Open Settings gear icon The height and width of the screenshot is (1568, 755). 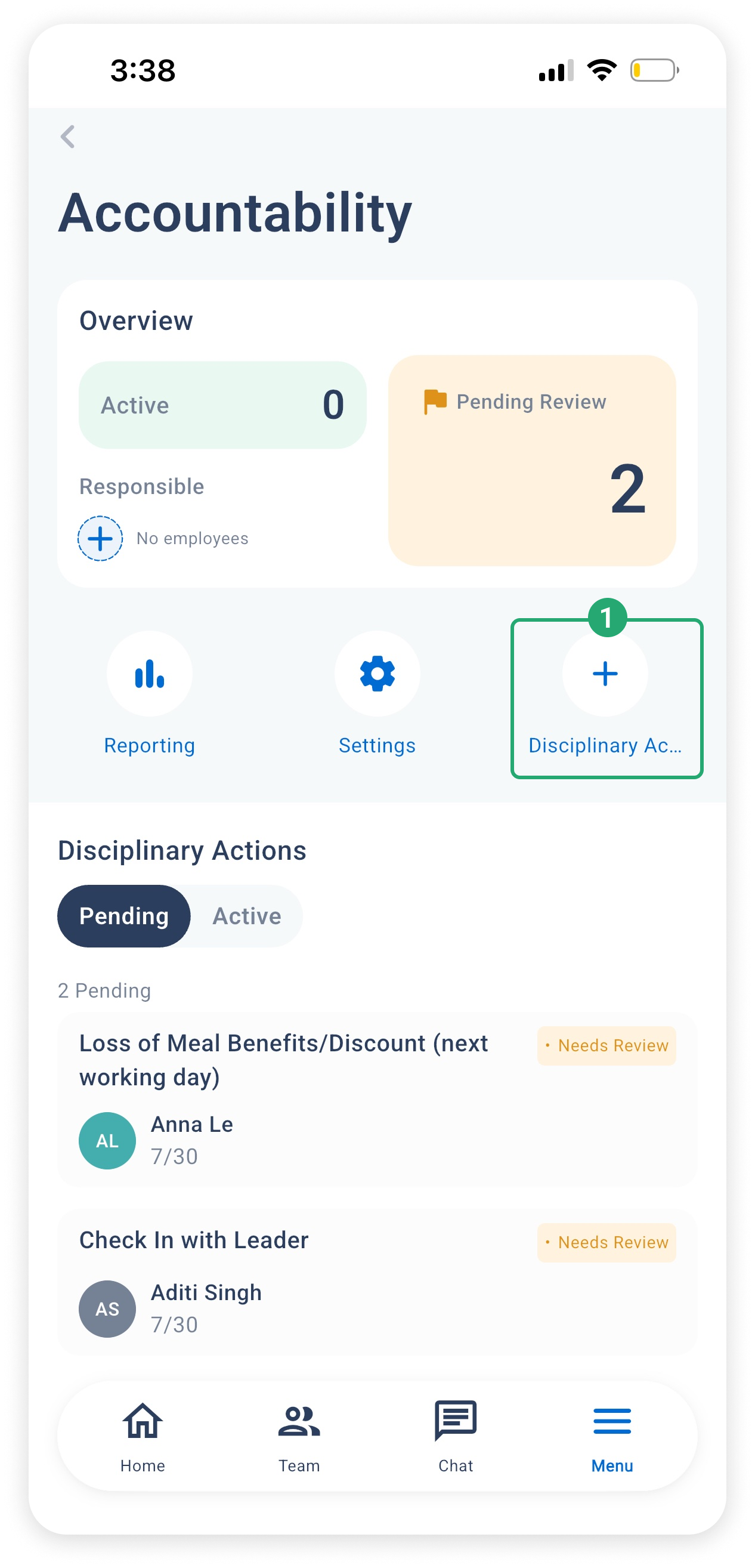[377, 673]
